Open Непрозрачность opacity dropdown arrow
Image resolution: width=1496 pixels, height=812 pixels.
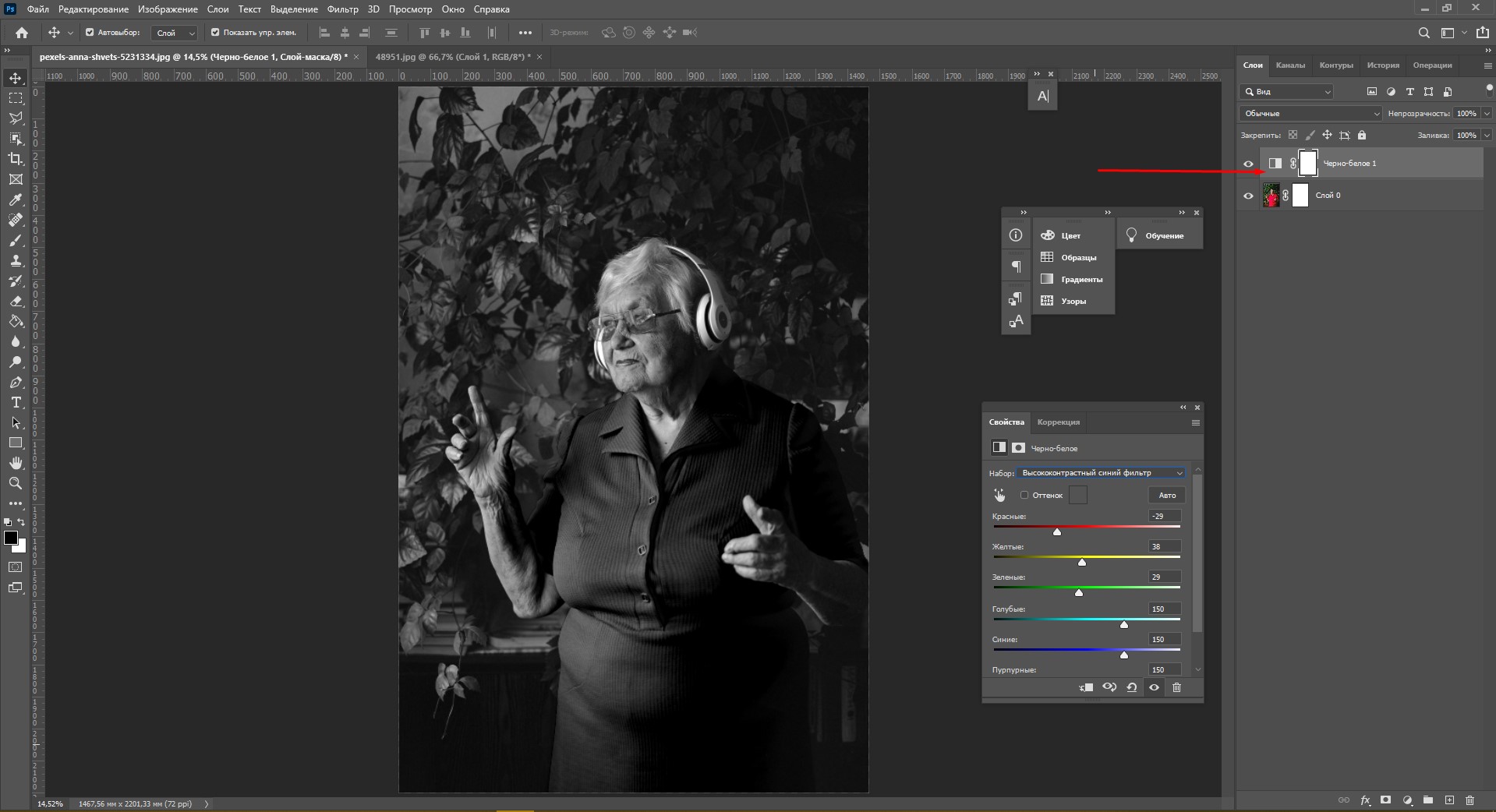[1487, 113]
